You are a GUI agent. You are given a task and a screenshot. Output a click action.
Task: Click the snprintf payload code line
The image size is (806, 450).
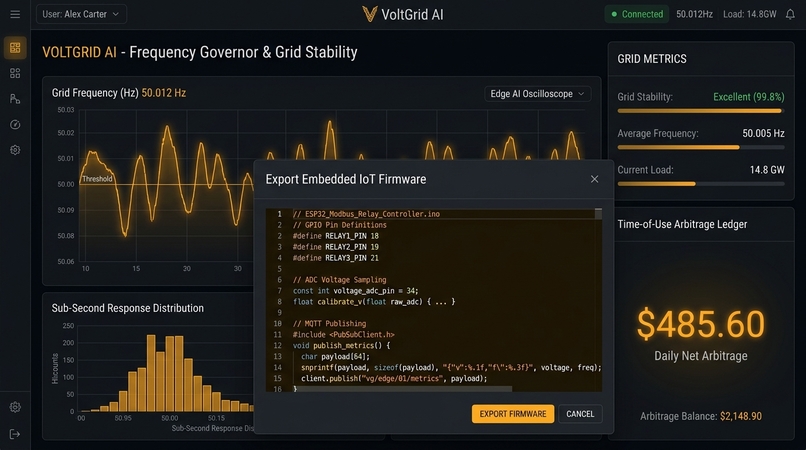(451, 368)
